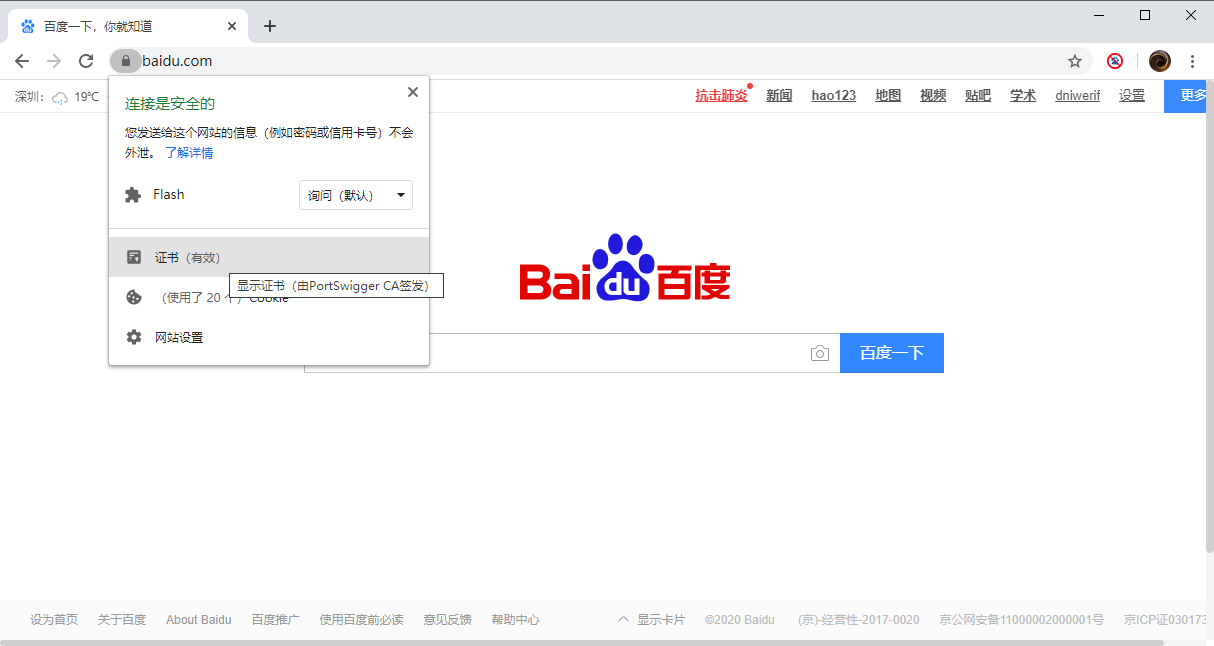
Task: Expand the 显示卡片 chevron
Action: click(624, 620)
